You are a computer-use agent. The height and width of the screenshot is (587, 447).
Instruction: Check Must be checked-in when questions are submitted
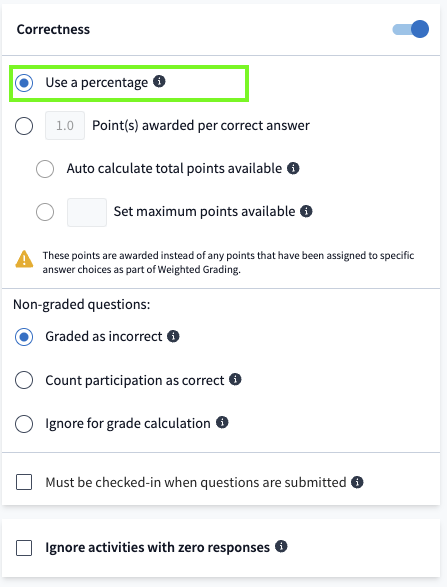click(x=24, y=482)
